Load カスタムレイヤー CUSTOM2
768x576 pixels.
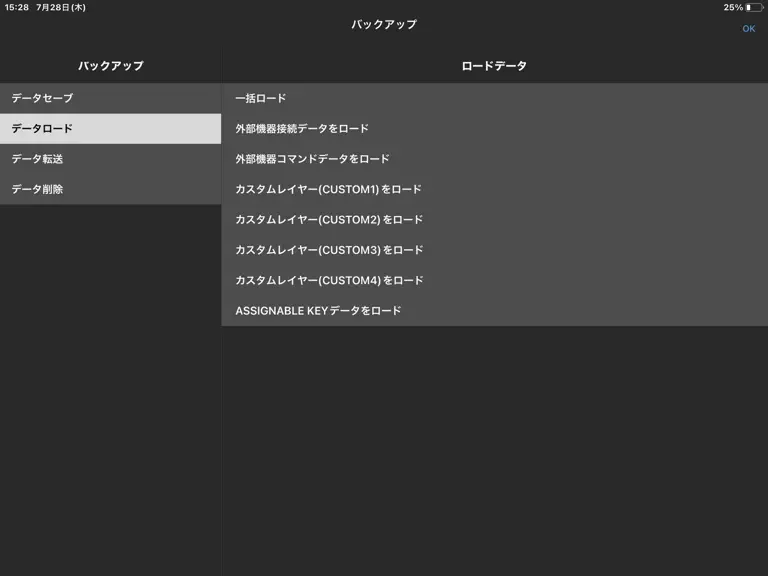[x=495, y=220]
